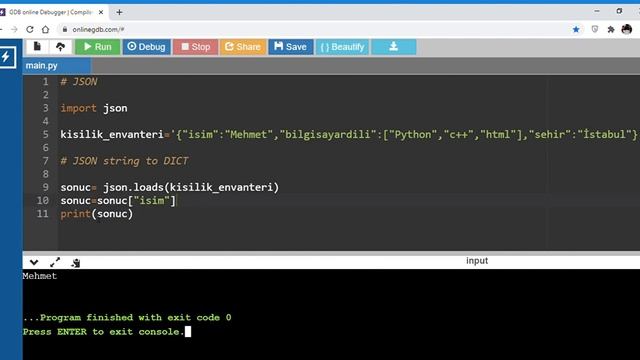Image resolution: width=640 pixels, height=360 pixels.
Task: Reload the page
Action: (30, 29)
